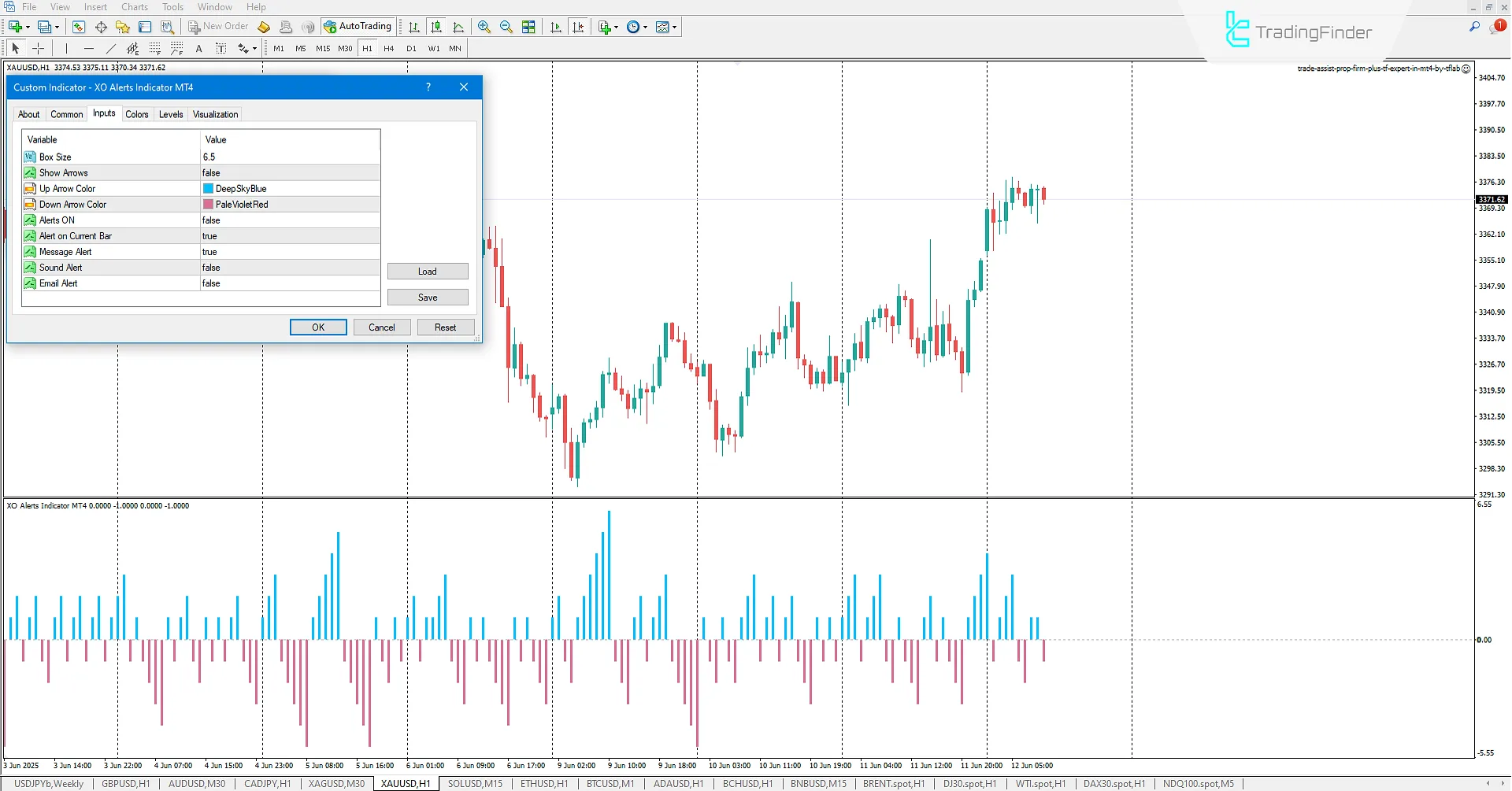Change the DeepSkyBlue up arrow color
This screenshot has width=1512, height=791.
(x=289, y=188)
